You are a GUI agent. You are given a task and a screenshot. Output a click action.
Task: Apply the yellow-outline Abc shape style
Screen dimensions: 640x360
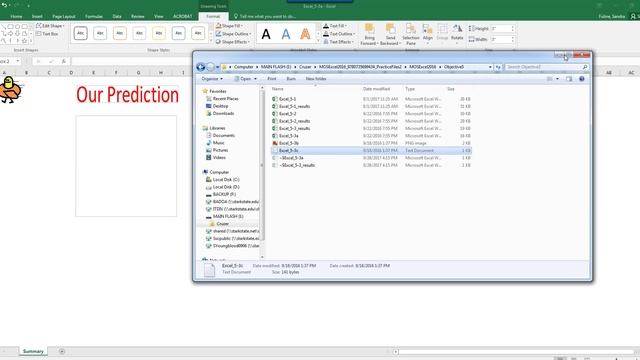(x=159, y=33)
